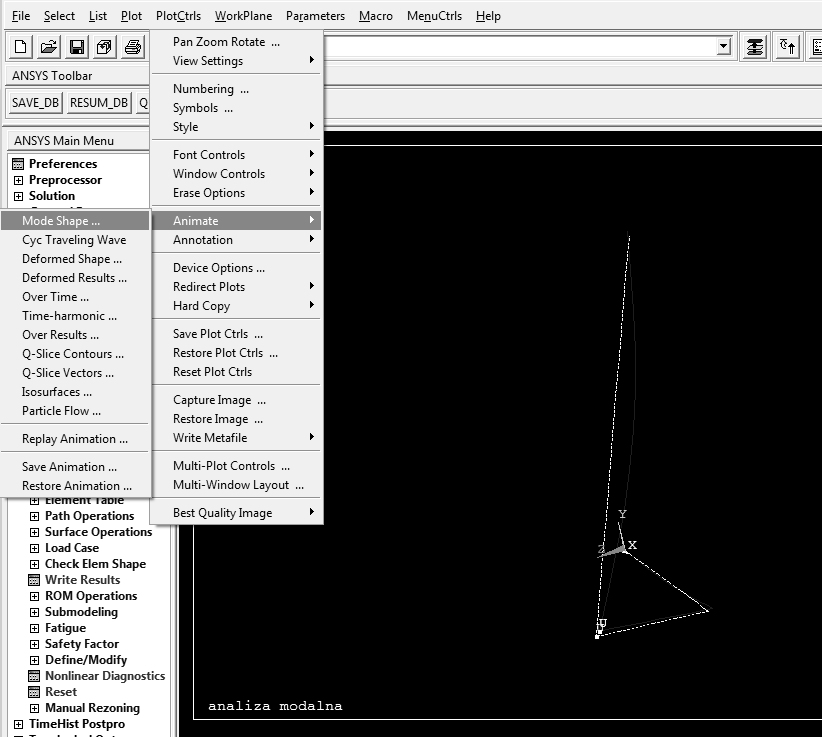
Task: Open the View Settings submenu
Action: click(236, 61)
